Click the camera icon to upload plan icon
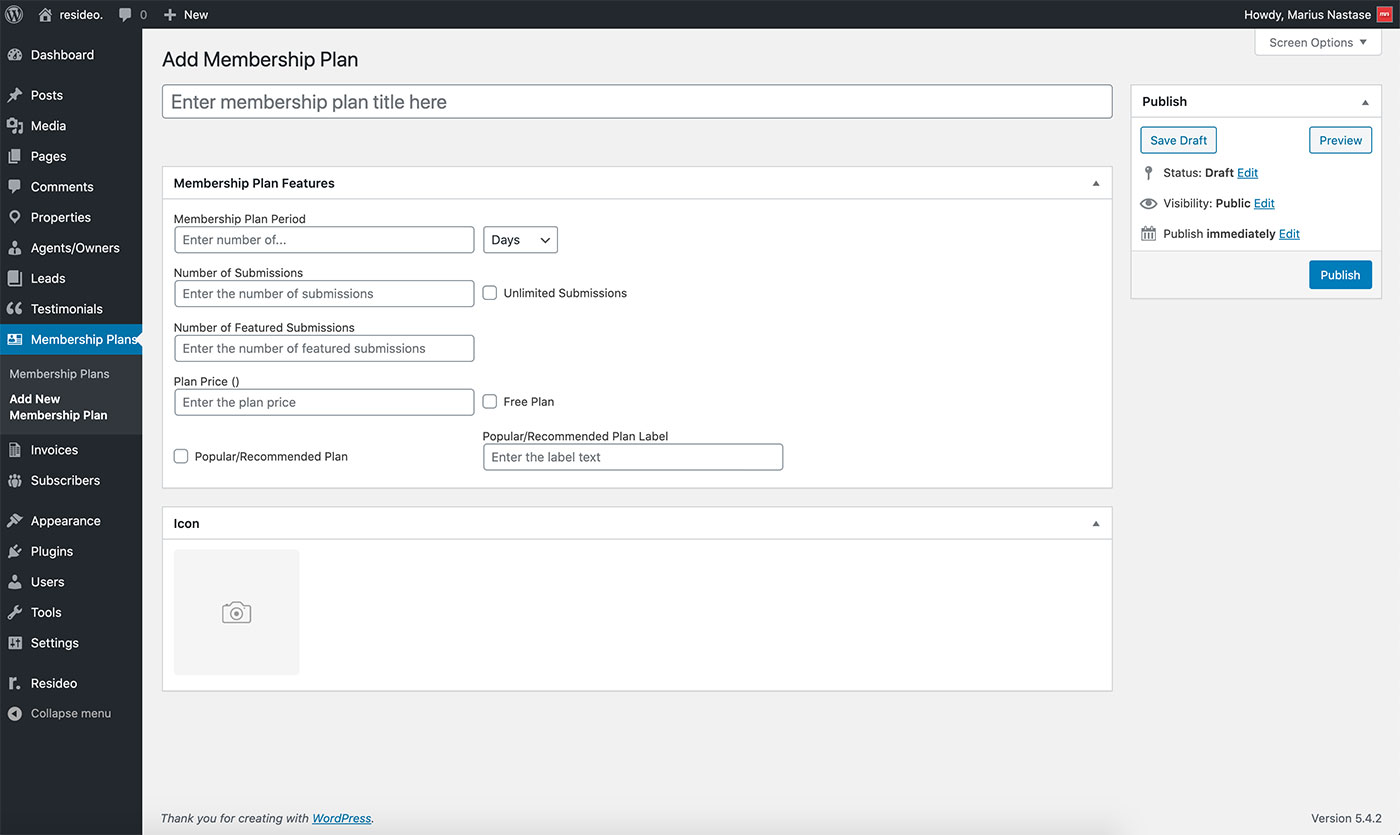The image size is (1400, 835). click(x=236, y=612)
